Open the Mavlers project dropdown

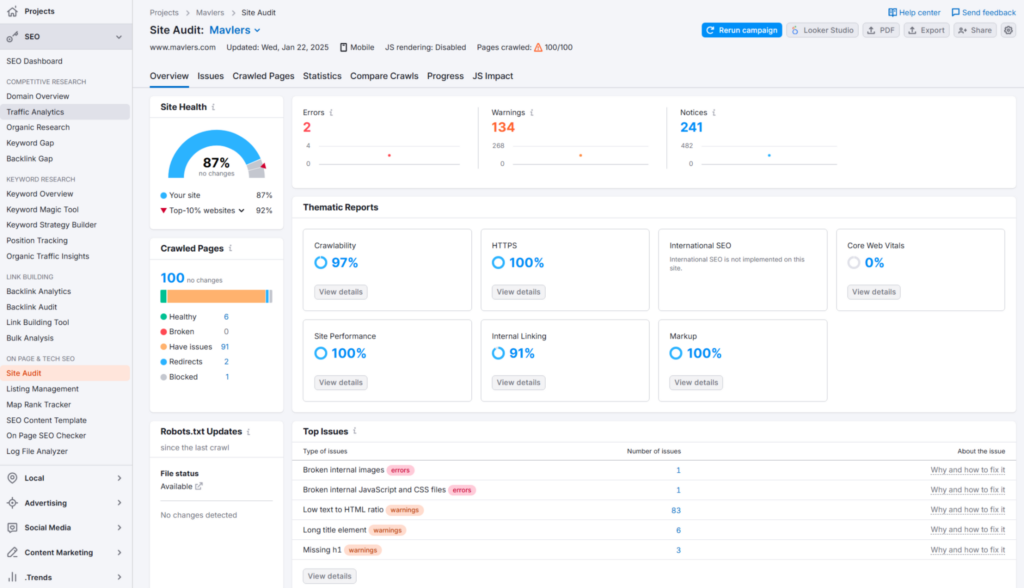[235, 30]
